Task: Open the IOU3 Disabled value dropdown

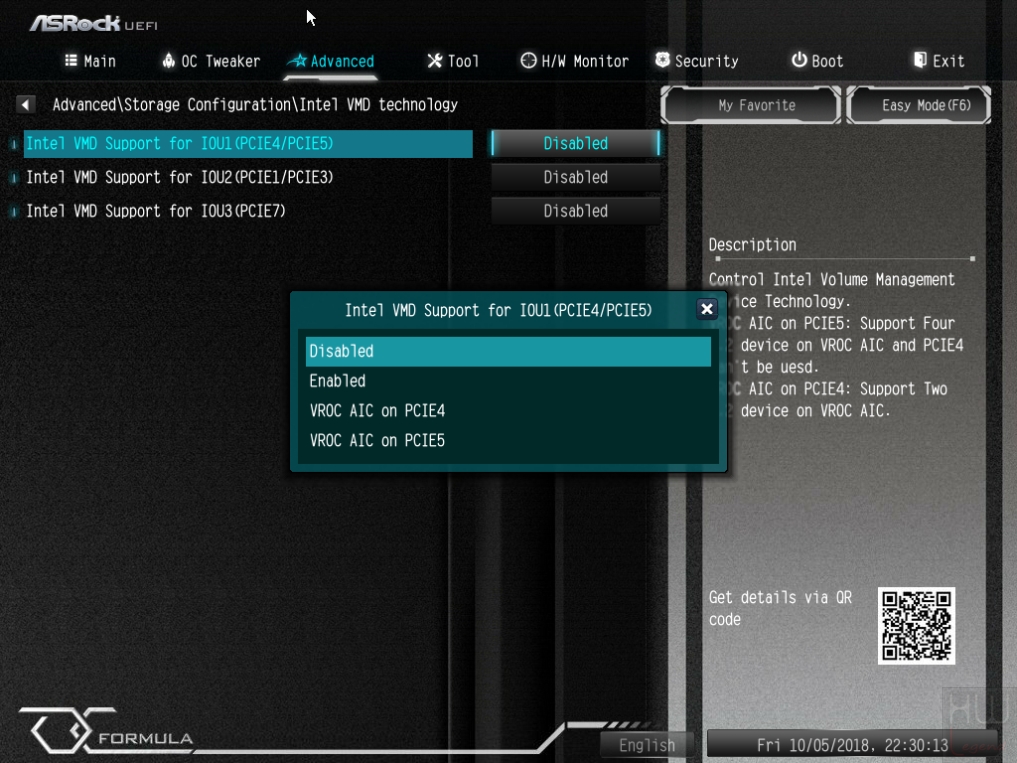Action: point(575,211)
